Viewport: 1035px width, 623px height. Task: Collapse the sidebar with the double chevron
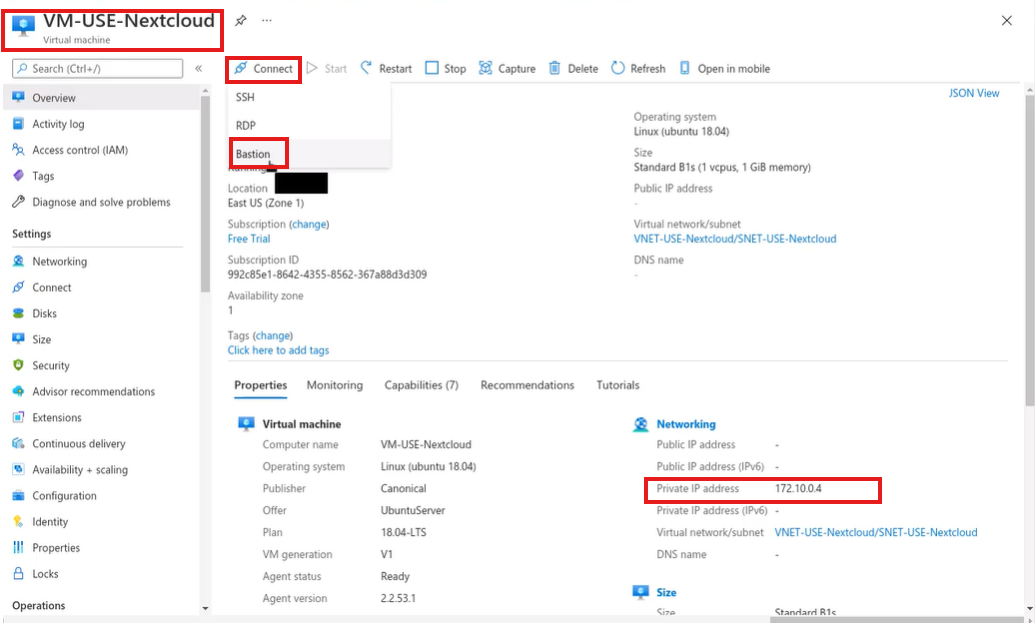198,69
